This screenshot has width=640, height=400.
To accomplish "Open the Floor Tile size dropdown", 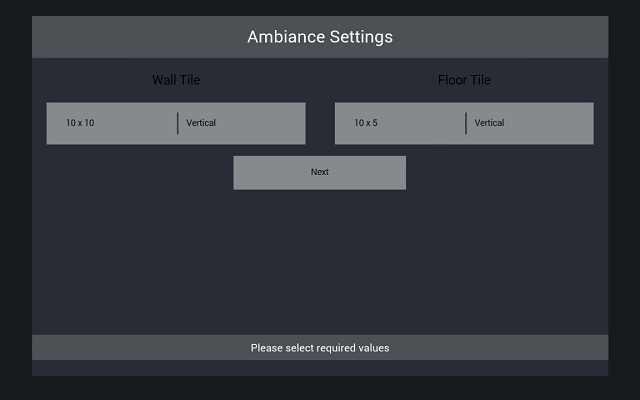I will [400, 123].
